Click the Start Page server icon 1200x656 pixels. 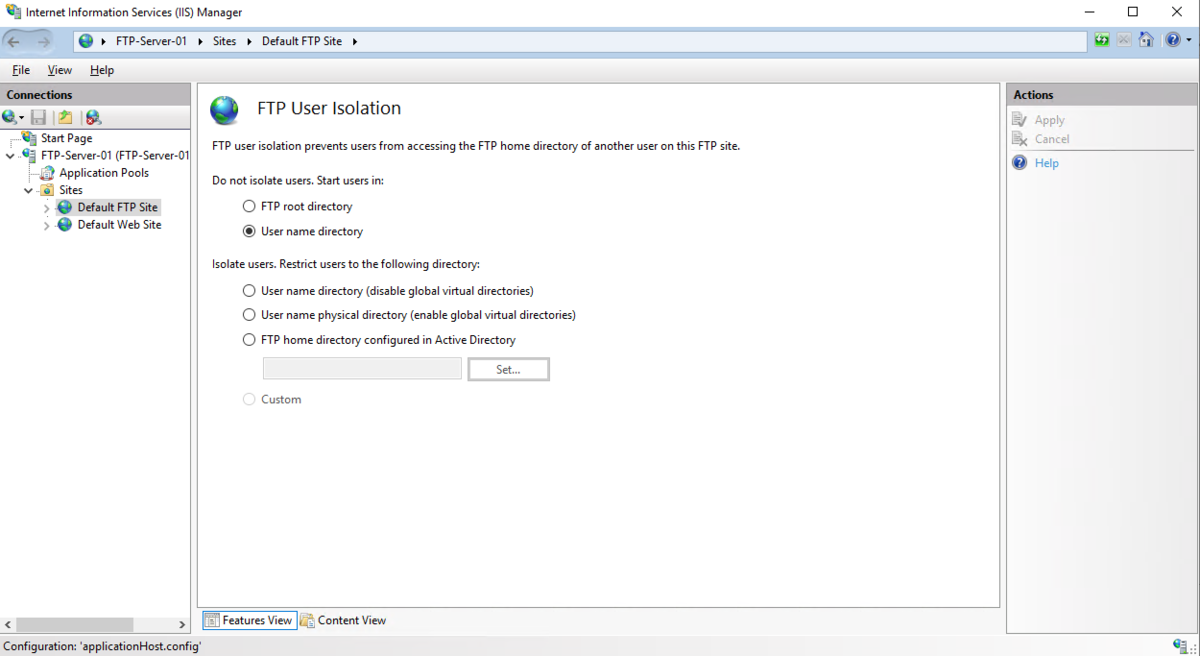pyautogui.click(x=30, y=138)
